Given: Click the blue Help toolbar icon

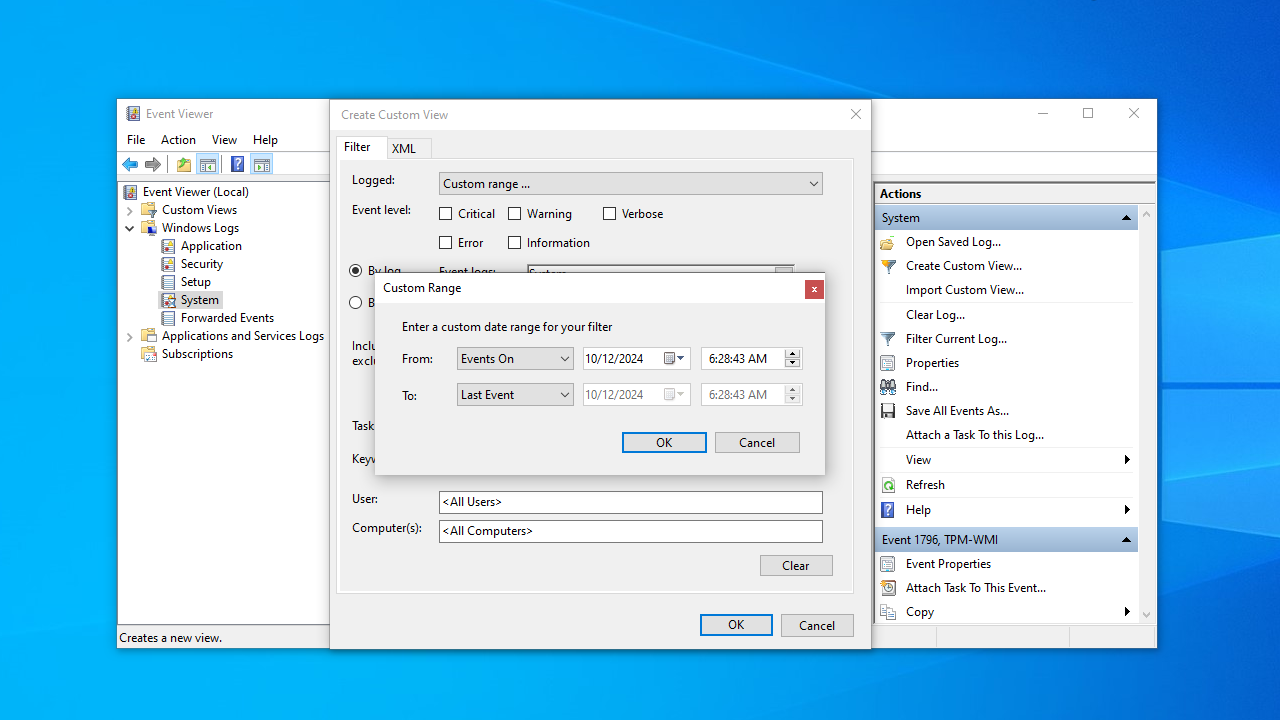Looking at the screenshot, I should [237, 165].
